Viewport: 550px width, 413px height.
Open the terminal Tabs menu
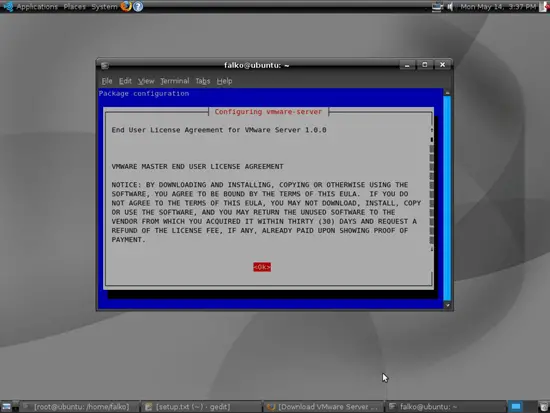click(x=203, y=81)
